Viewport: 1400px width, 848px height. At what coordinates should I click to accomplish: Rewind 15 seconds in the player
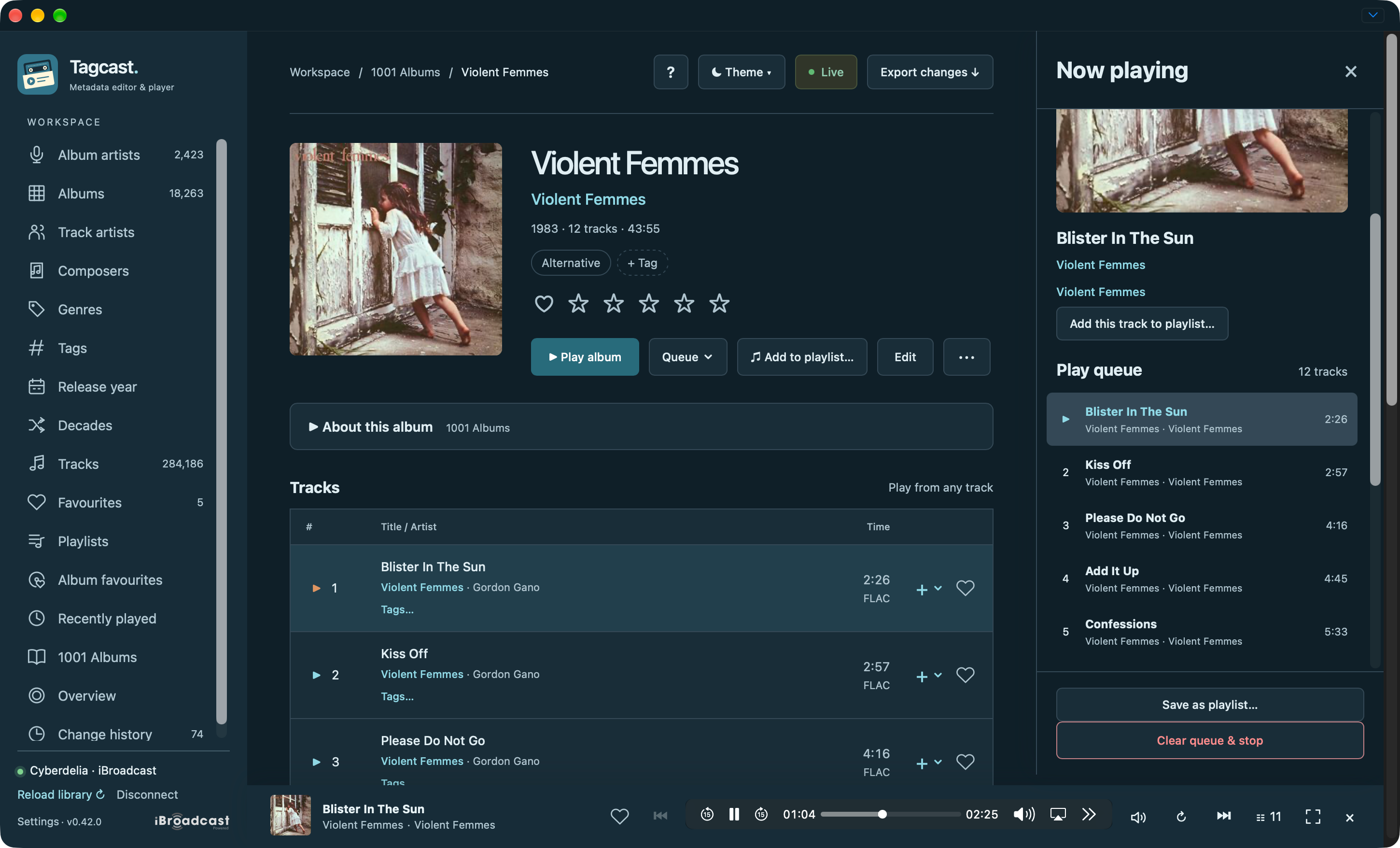(x=707, y=815)
